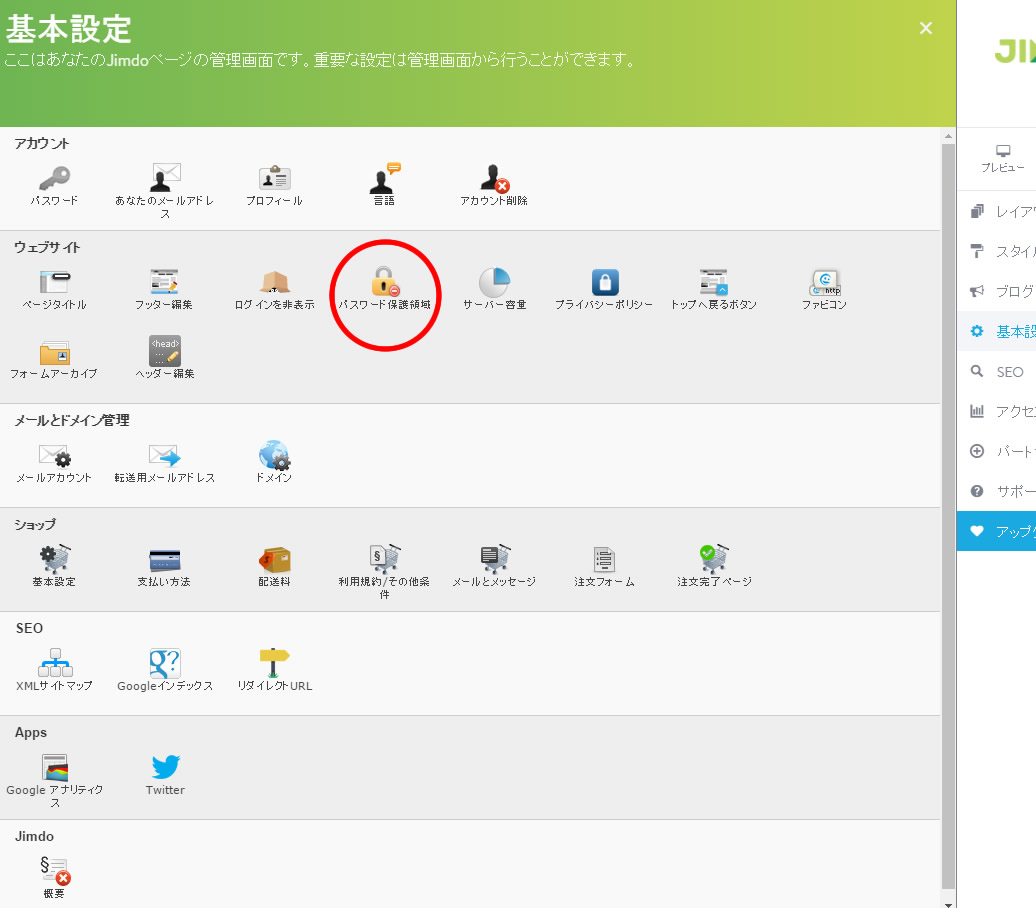Open アクセス解析 chart sidebar item
1036x908 pixels.
(996, 411)
